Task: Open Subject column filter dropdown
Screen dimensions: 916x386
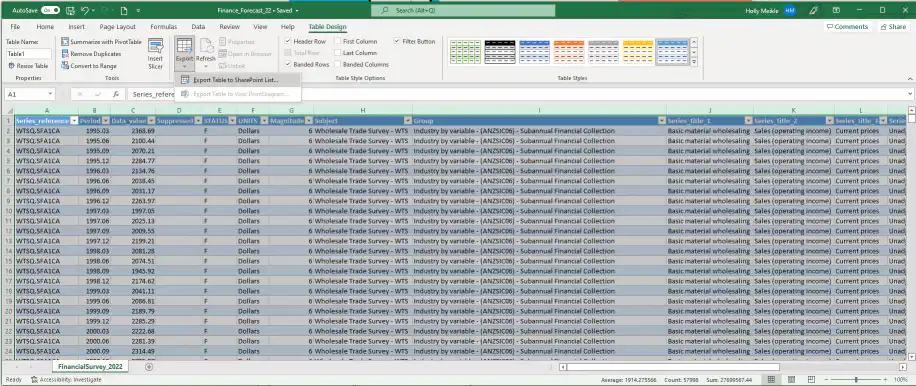Action: (x=408, y=120)
